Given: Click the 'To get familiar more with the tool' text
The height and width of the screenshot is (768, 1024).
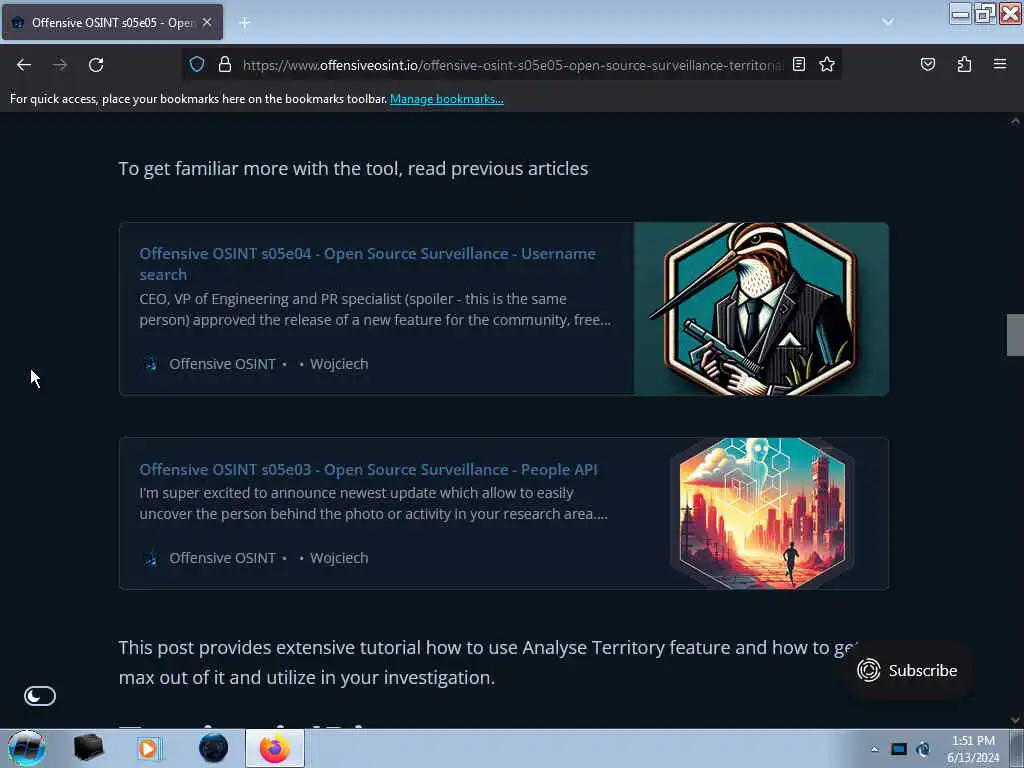Looking at the screenshot, I should pyautogui.click(x=353, y=168).
